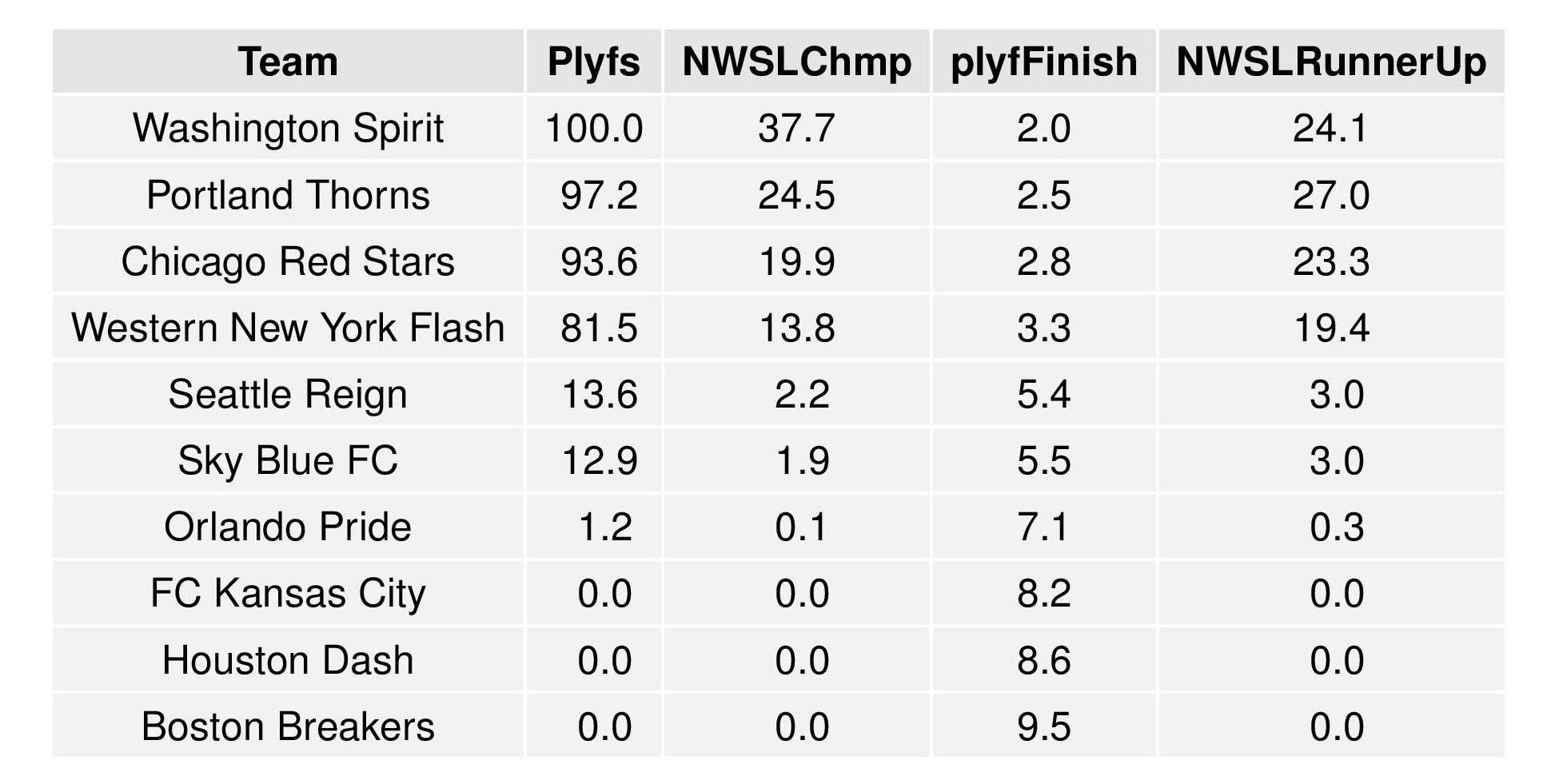Click the Plyfs column header
1563x784 pixels.
(x=593, y=62)
